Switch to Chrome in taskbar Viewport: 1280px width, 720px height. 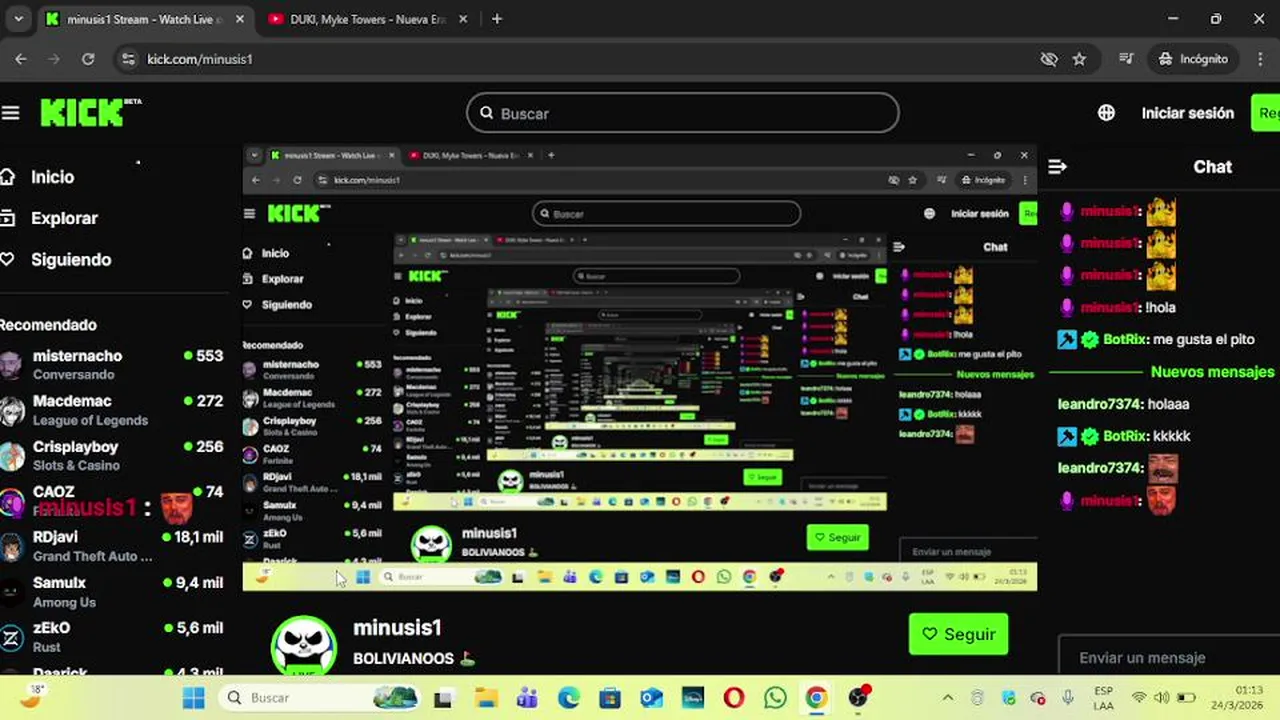(x=816, y=698)
